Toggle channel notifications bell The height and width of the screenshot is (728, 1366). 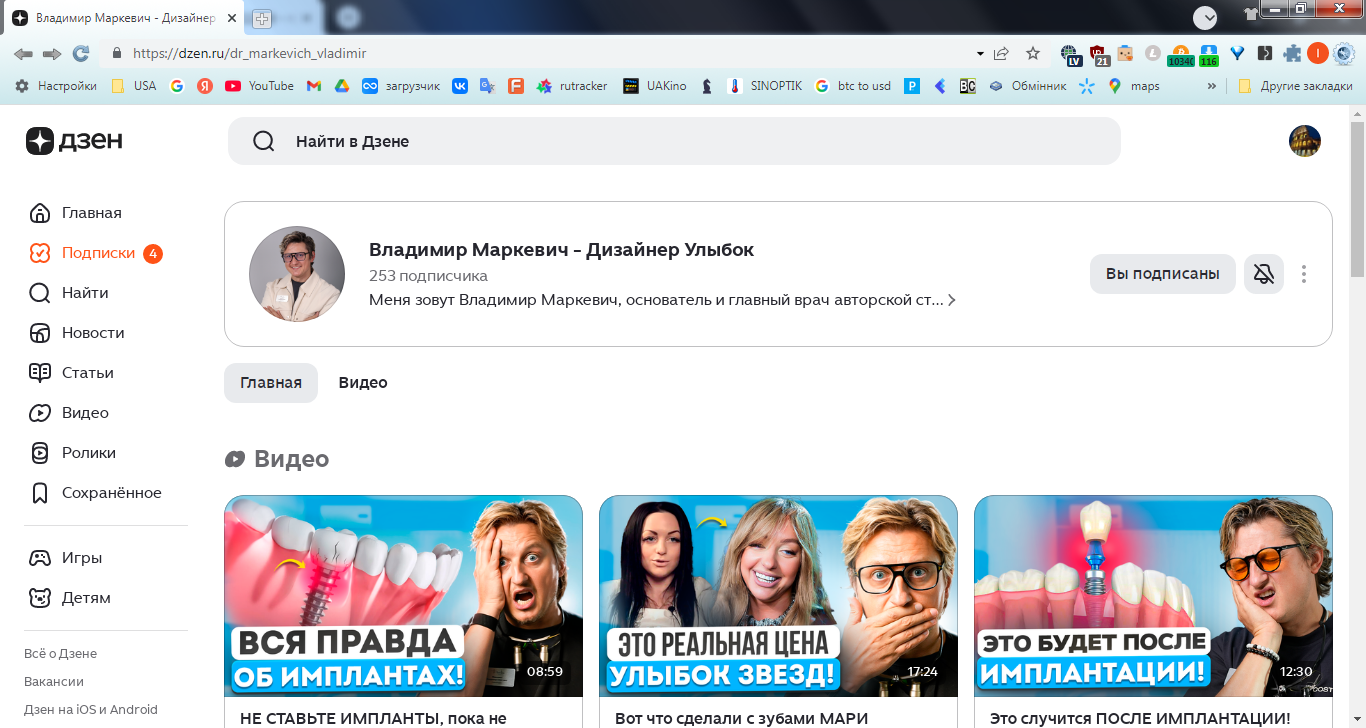[x=1264, y=274]
